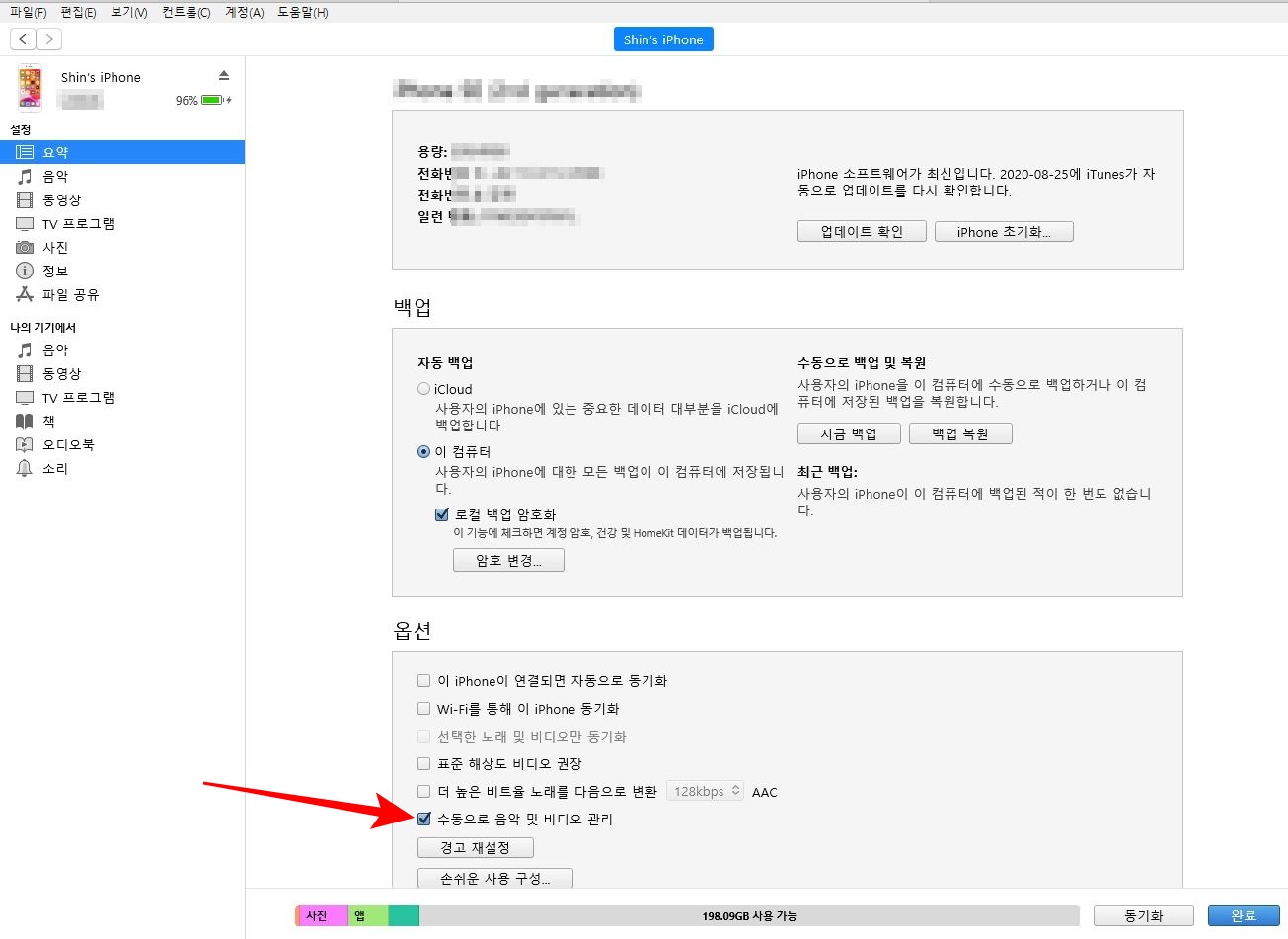Open the 컨트롤(C) menu
Image resolution: width=1288 pixels, height=939 pixels.
click(186, 12)
